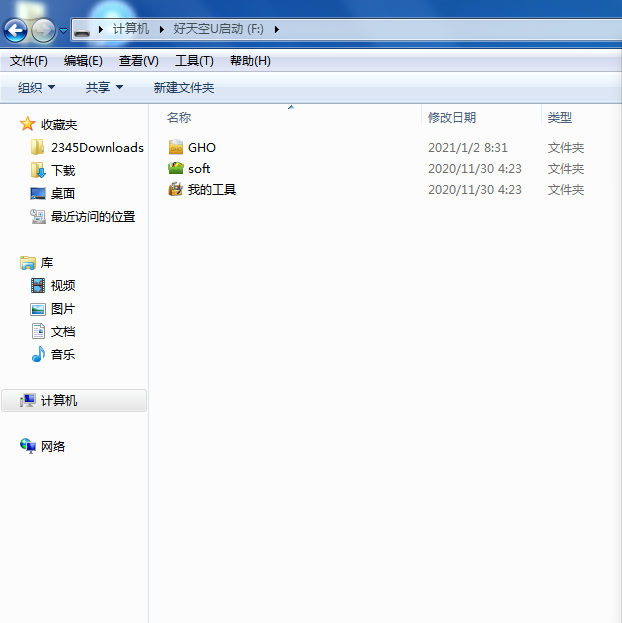Screen dimensions: 622x623
Task: Click the date 2021/1/2 8:31
Action: coord(468,148)
